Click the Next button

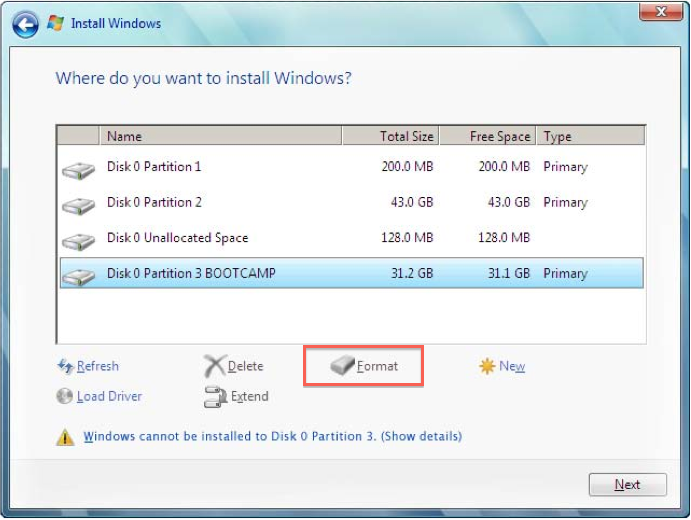coord(628,484)
